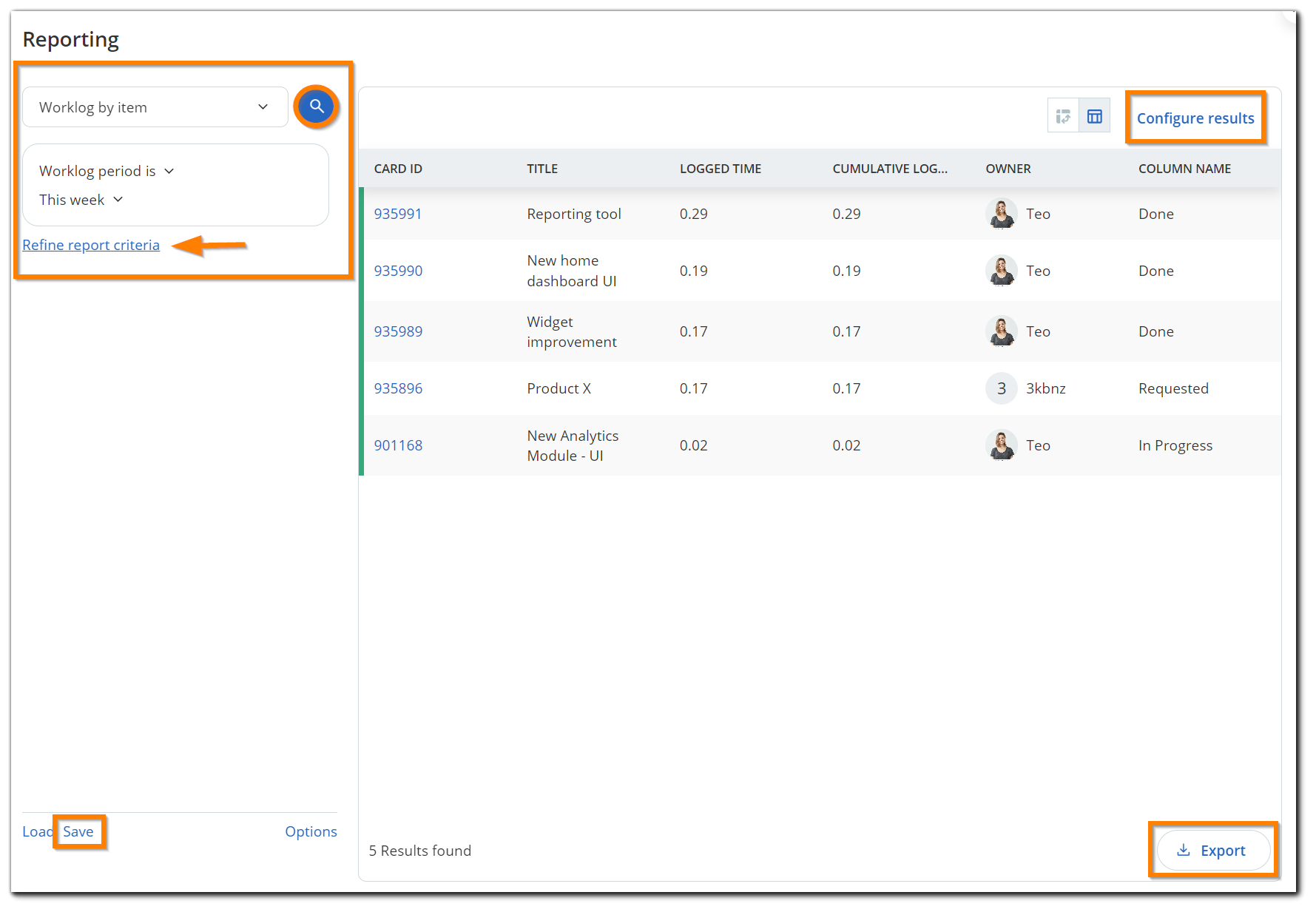Sort results by the LOGGED TIME column
Viewport: 1316px width, 912px height.
(720, 169)
